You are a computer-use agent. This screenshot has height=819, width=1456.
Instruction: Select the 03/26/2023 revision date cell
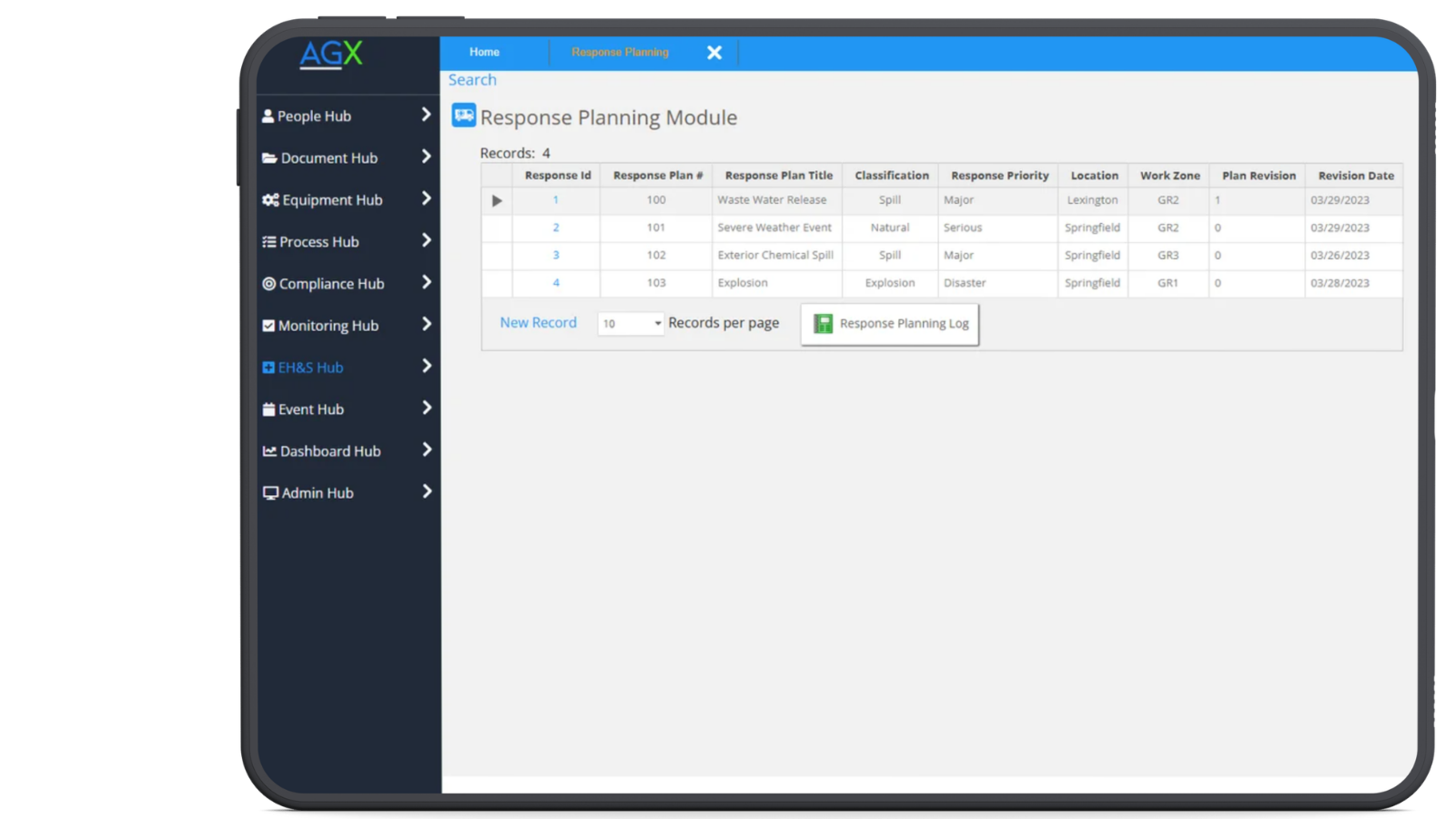click(x=1354, y=255)
